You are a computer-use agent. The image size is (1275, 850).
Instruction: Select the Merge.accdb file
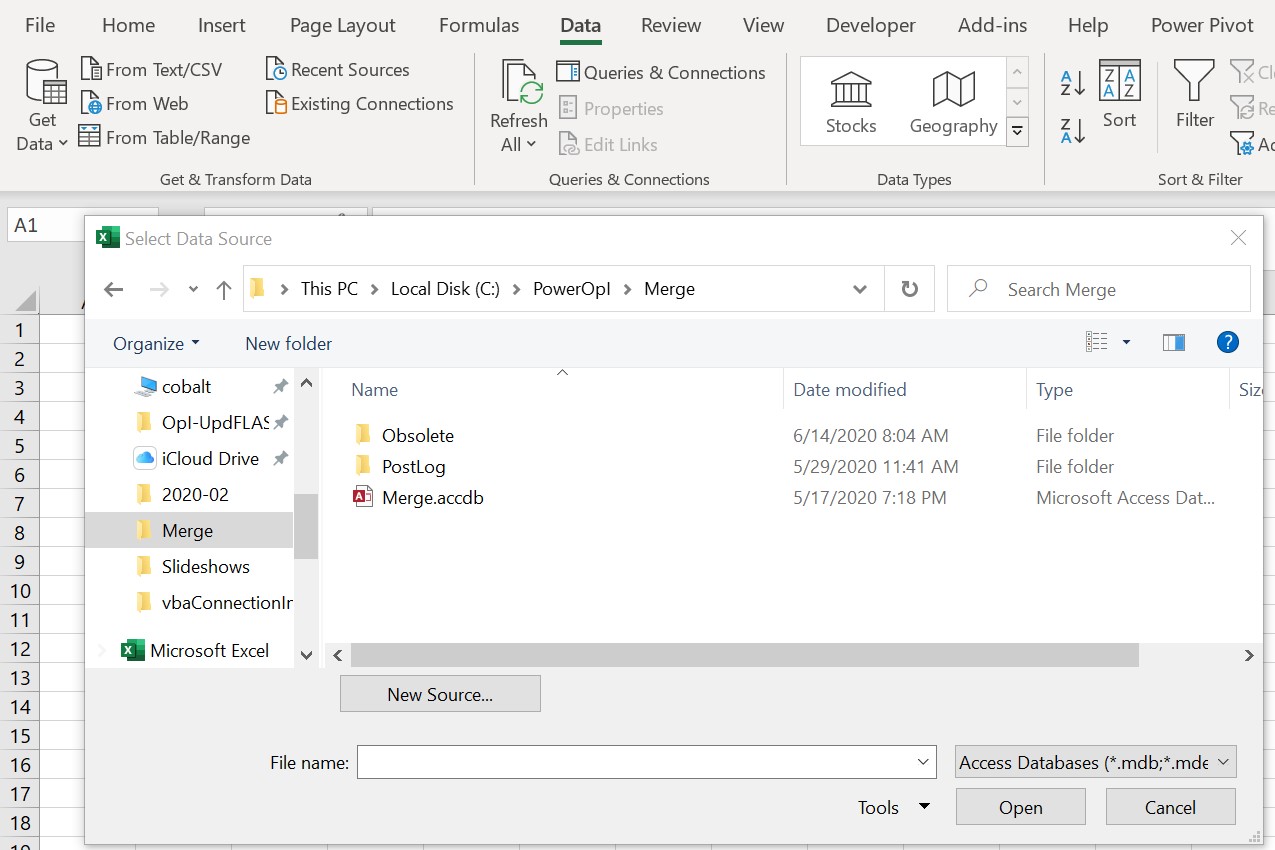432,497
